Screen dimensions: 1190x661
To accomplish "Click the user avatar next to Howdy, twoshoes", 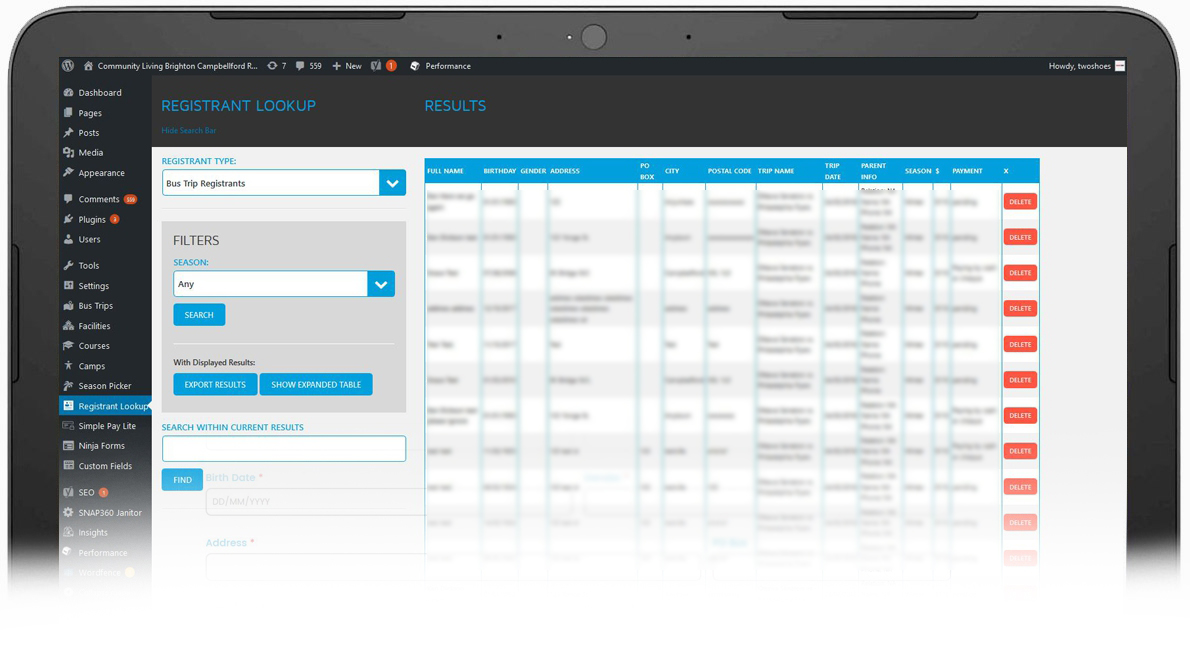I will click(1119, 66).
